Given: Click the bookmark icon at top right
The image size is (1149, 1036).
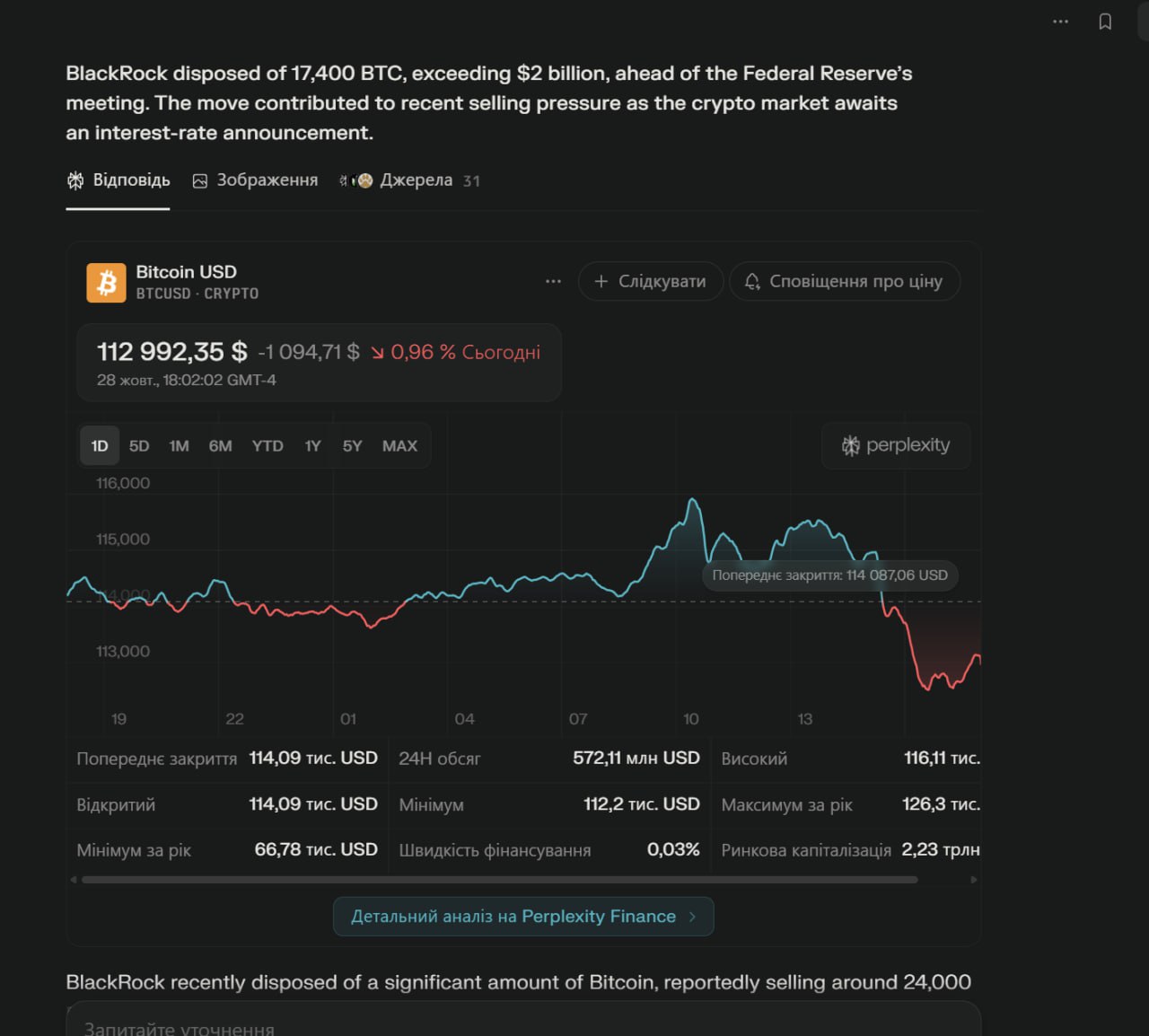Looking at the screenshot, I should 1105,22.
